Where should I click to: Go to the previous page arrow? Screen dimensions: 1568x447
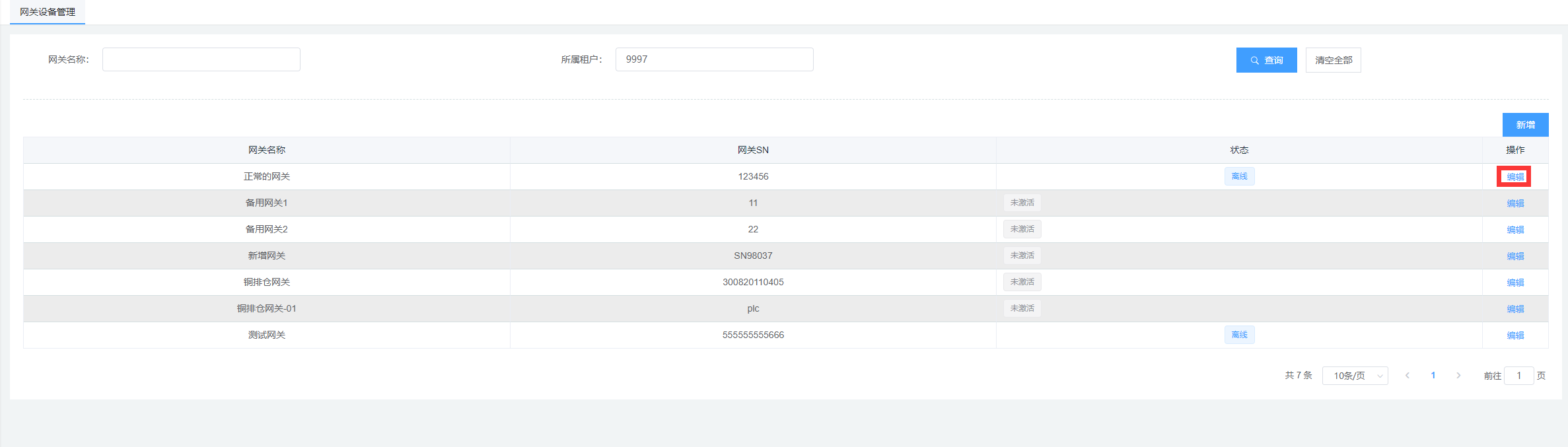tap(1408, 376)
